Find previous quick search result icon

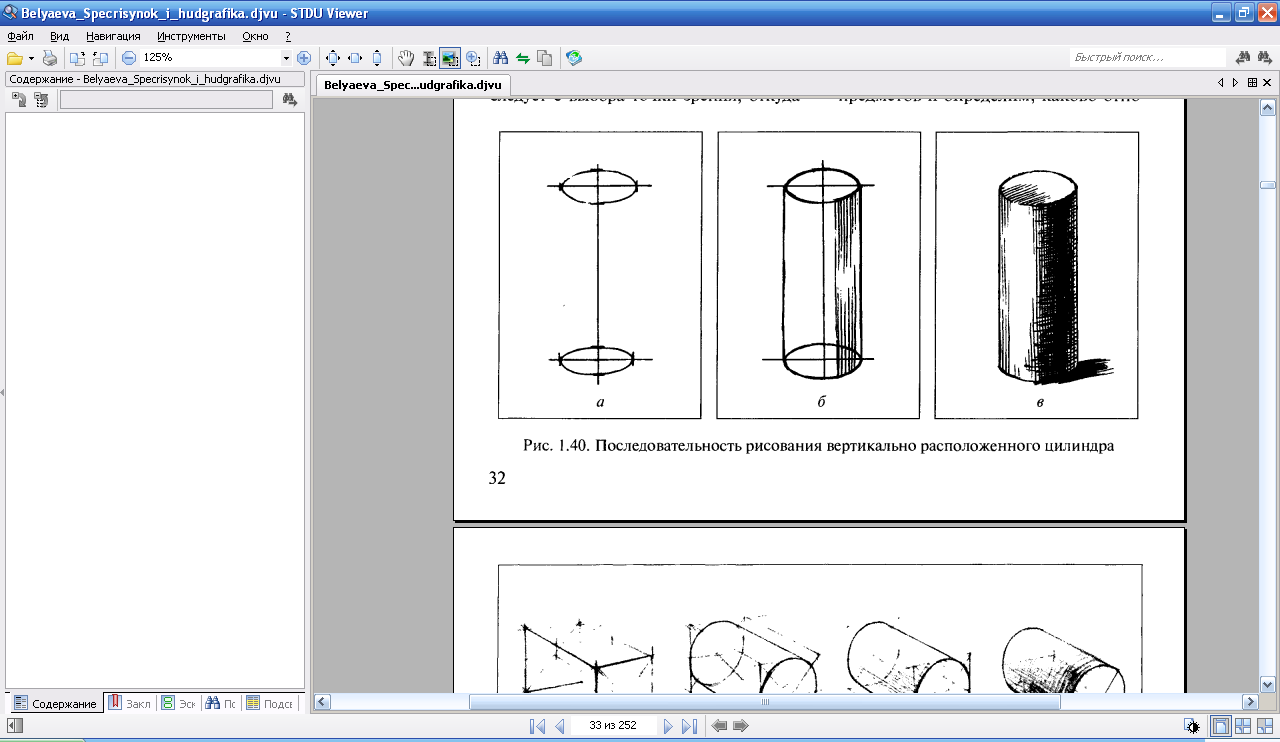click(1244, 58)
